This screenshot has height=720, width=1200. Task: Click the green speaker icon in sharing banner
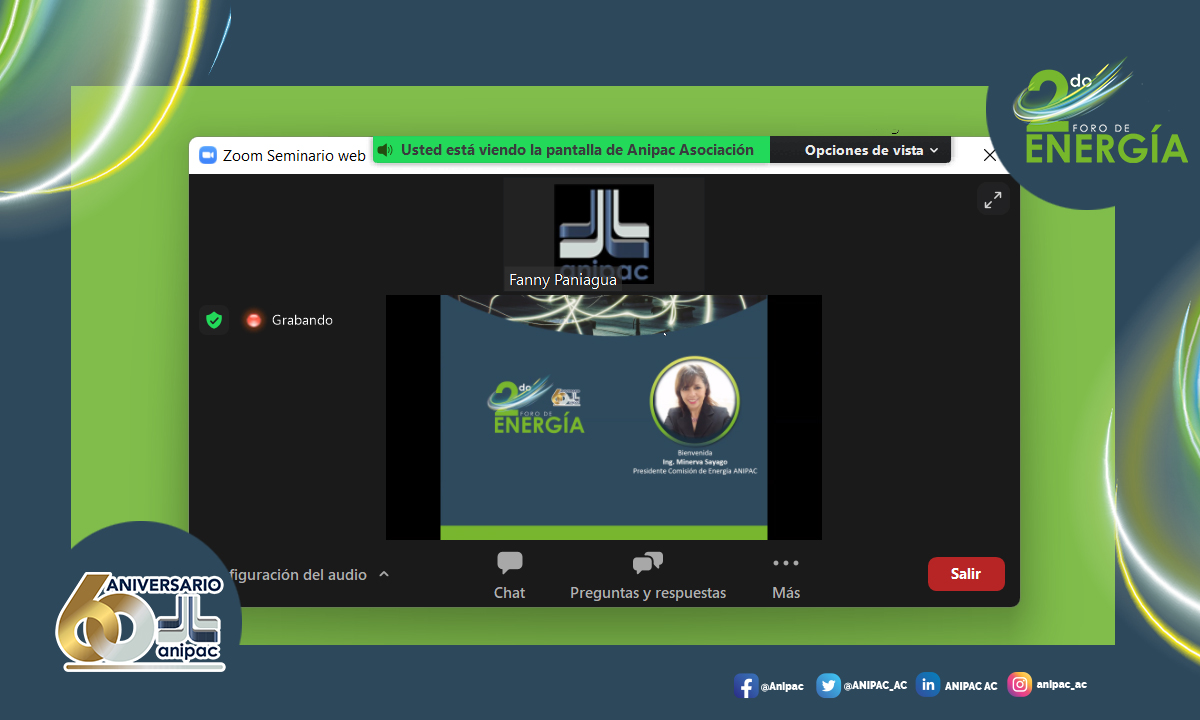click(x=385, y=150)
